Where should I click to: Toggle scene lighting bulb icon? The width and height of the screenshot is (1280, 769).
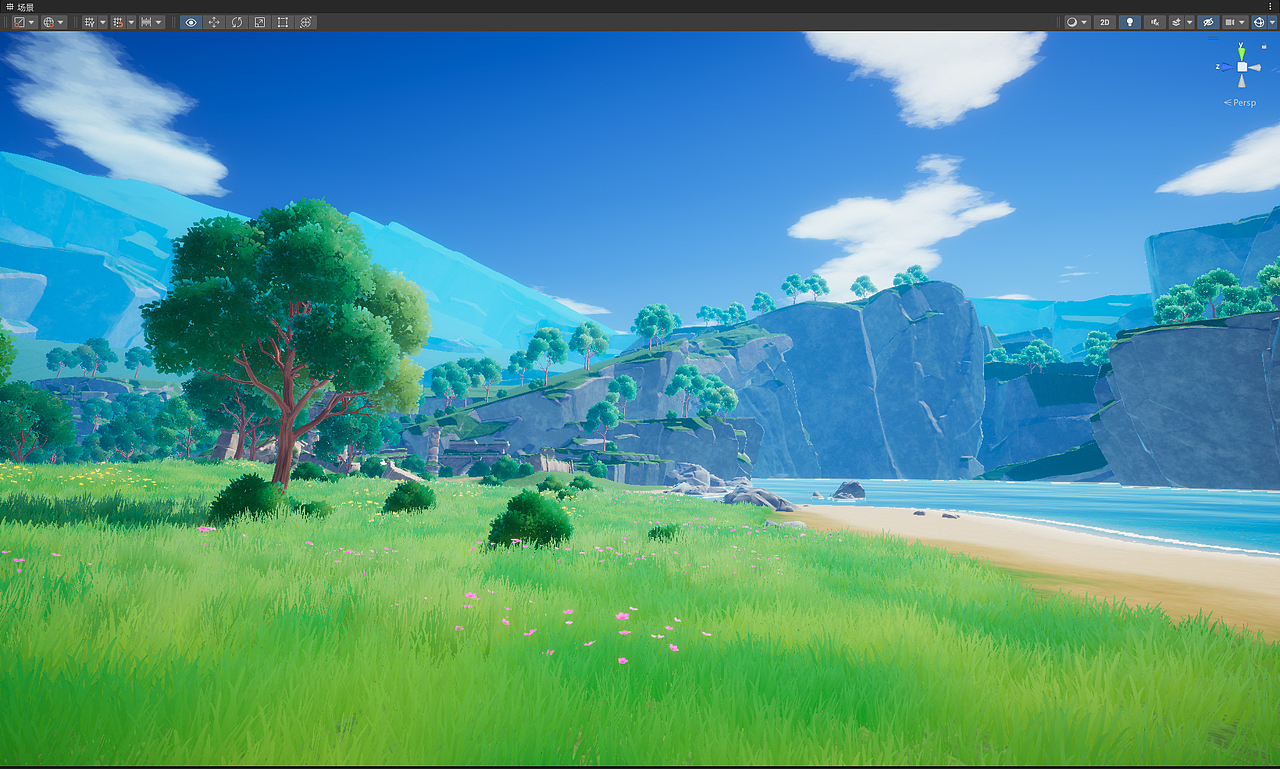pos(1130,22)
